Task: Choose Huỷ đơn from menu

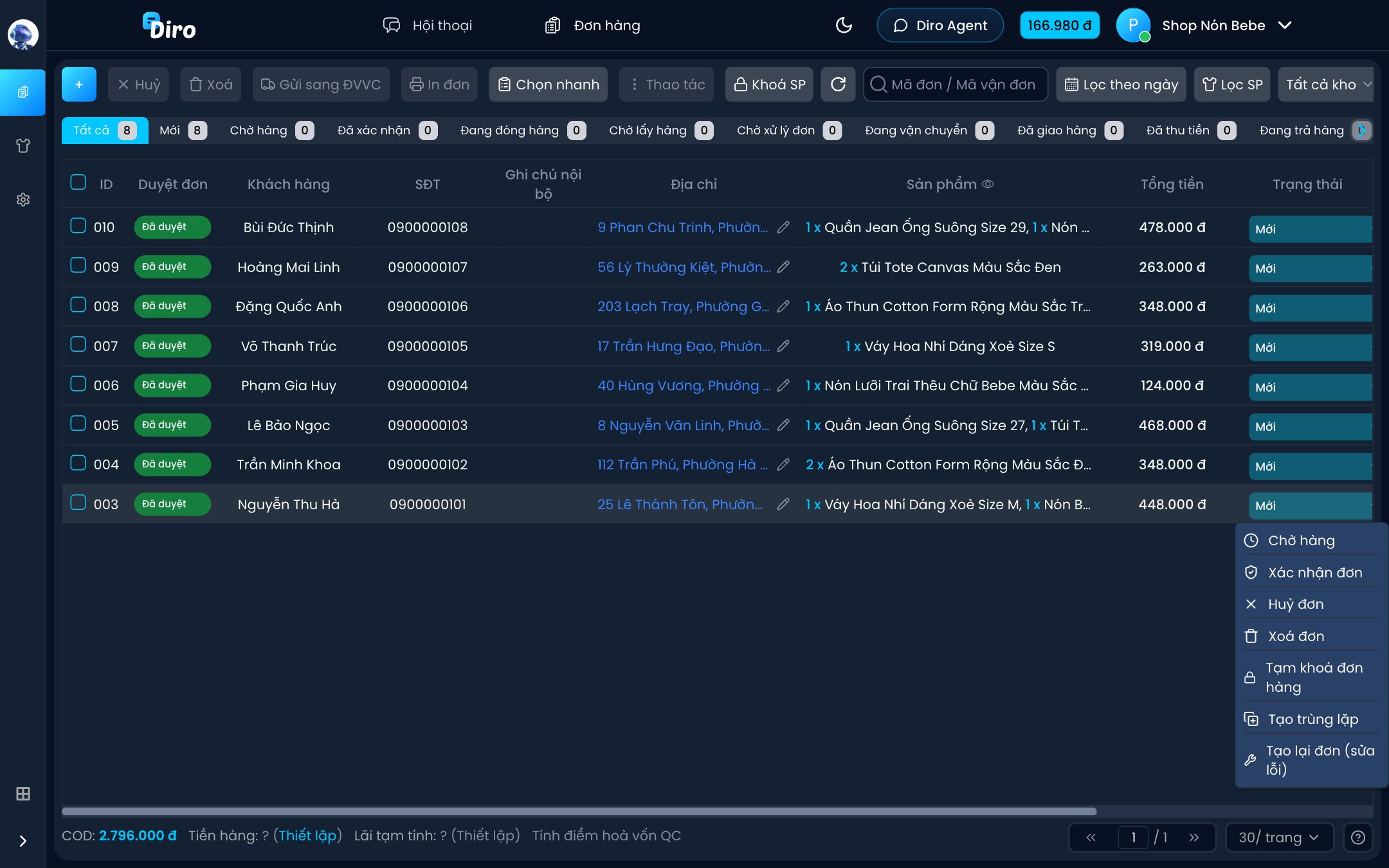Action: pyautogui.click(x=1311, y=604)
